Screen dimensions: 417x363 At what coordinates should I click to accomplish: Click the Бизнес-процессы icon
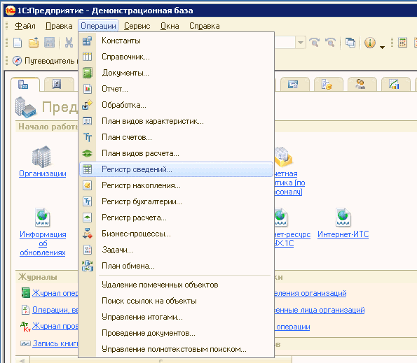click(x=87, y=234)
